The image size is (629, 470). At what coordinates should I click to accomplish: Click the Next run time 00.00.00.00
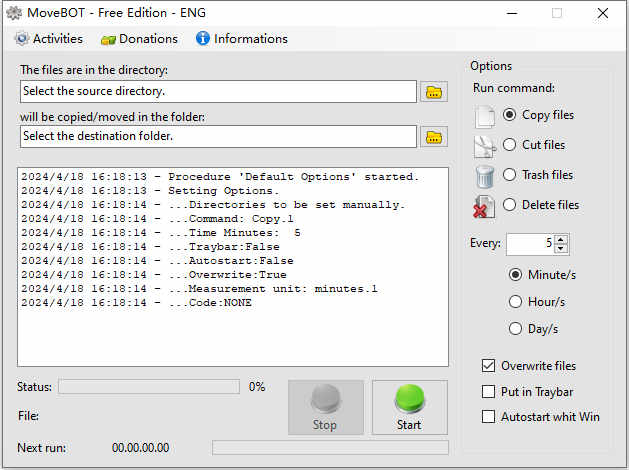tap(140, 448)
